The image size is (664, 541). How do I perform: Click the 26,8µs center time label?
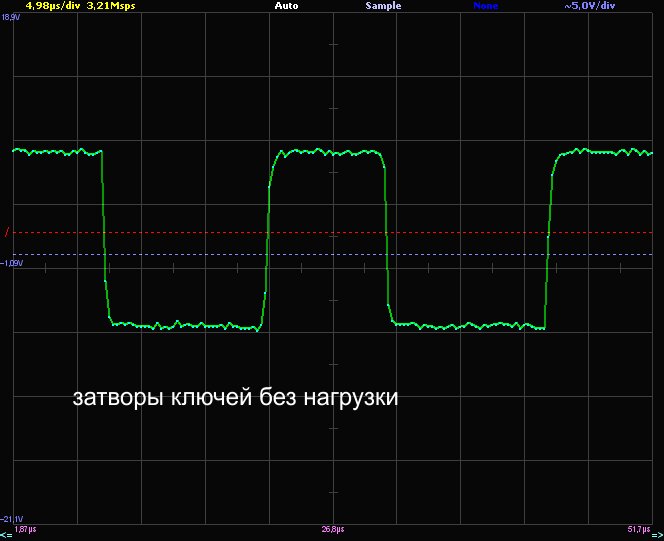[x=333, y=530]
